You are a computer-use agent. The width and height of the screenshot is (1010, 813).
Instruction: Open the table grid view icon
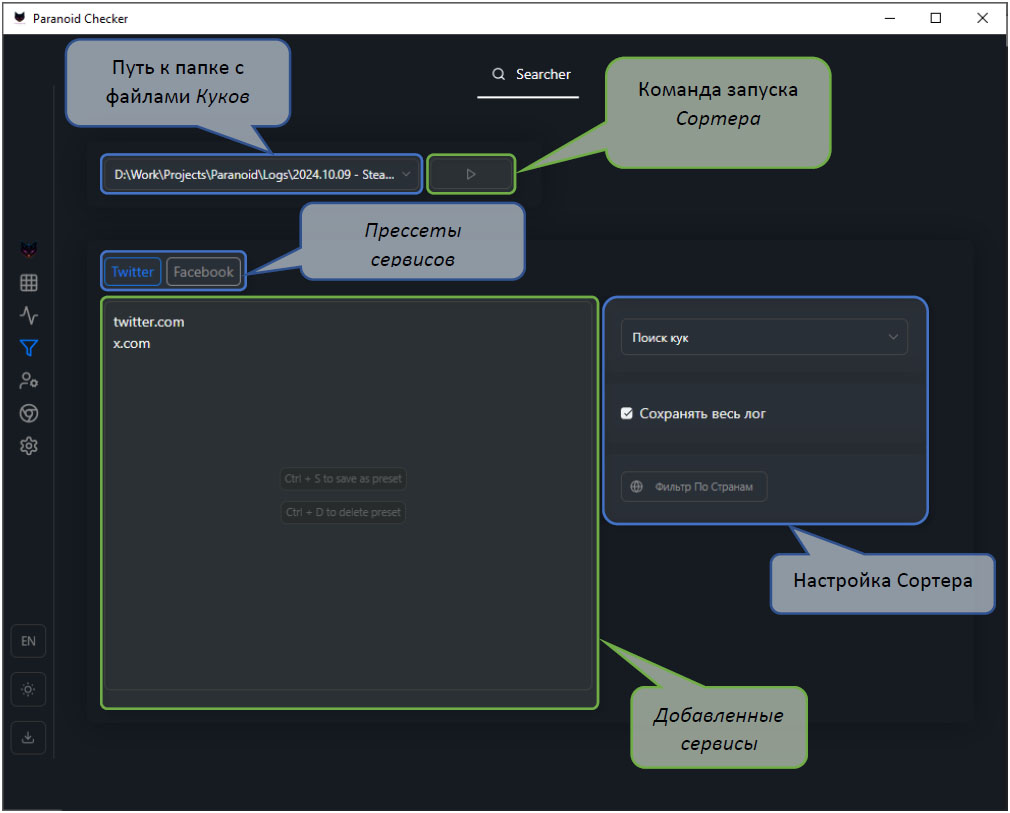29,283
